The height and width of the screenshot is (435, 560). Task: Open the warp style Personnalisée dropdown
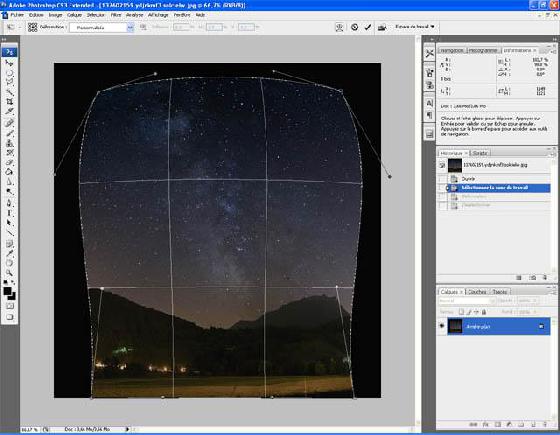coord(102,27)
